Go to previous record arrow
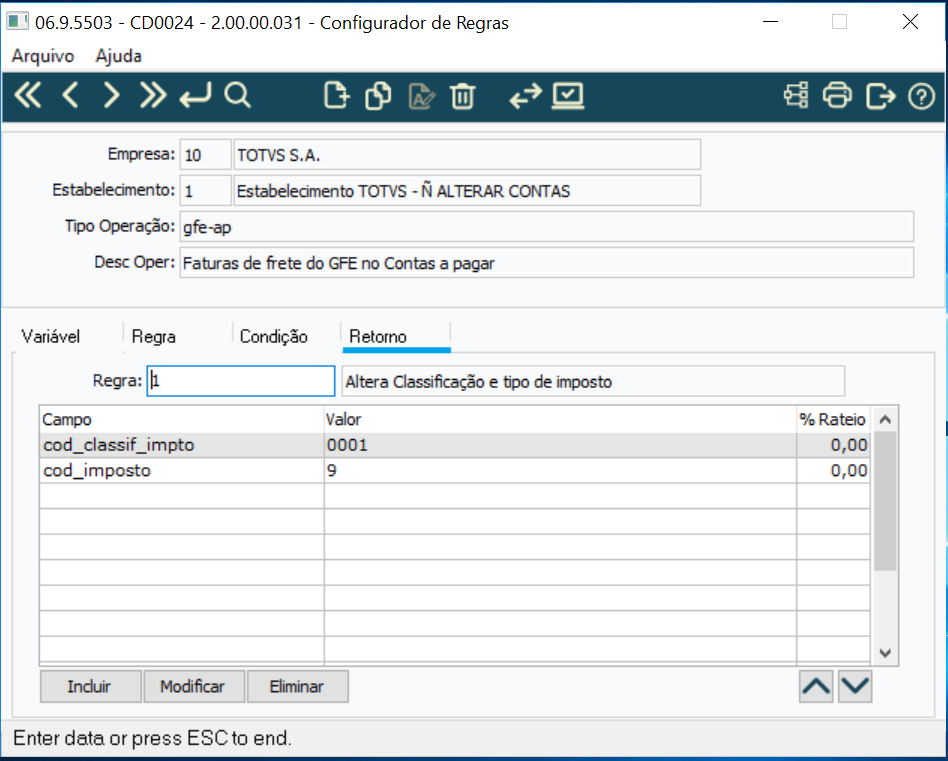 coord(70,96)
